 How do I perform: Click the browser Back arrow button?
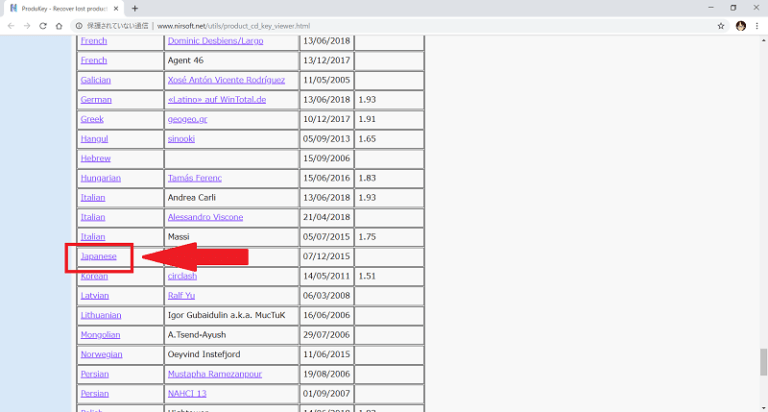pyautogui.click(x=10, y=26)
